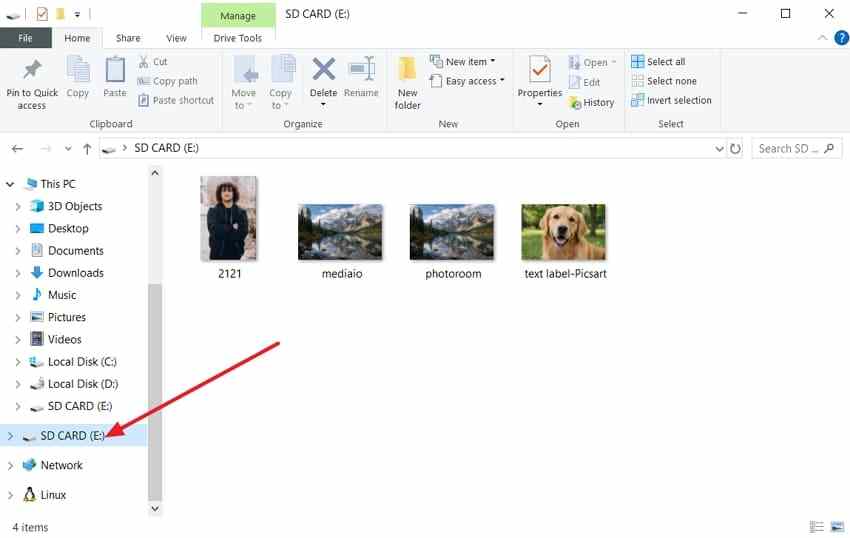Collapse the This PC tree node
The height and width of the screenshot is (538, 850).
[10, 184]
